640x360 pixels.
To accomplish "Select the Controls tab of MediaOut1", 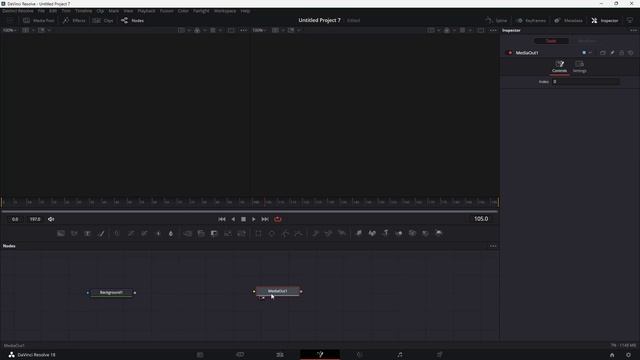I will click(x=559, y=67).
